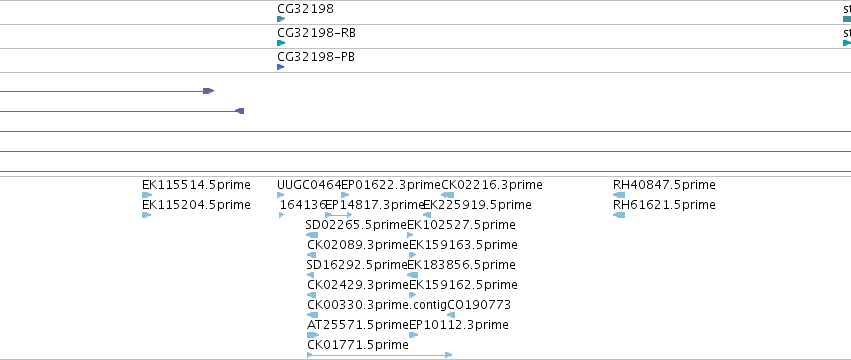Select the EK159163.5prime feature arrow

coord(413,255)
